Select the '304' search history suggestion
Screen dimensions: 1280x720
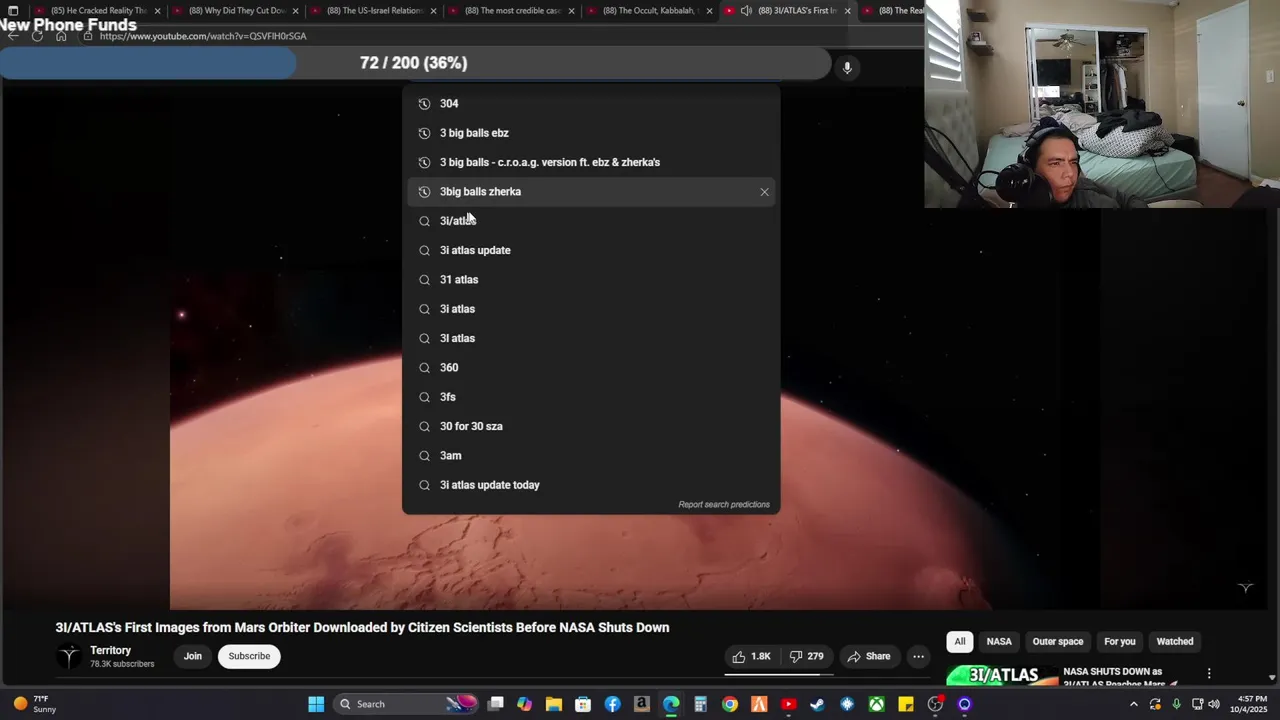click(591, 104)
